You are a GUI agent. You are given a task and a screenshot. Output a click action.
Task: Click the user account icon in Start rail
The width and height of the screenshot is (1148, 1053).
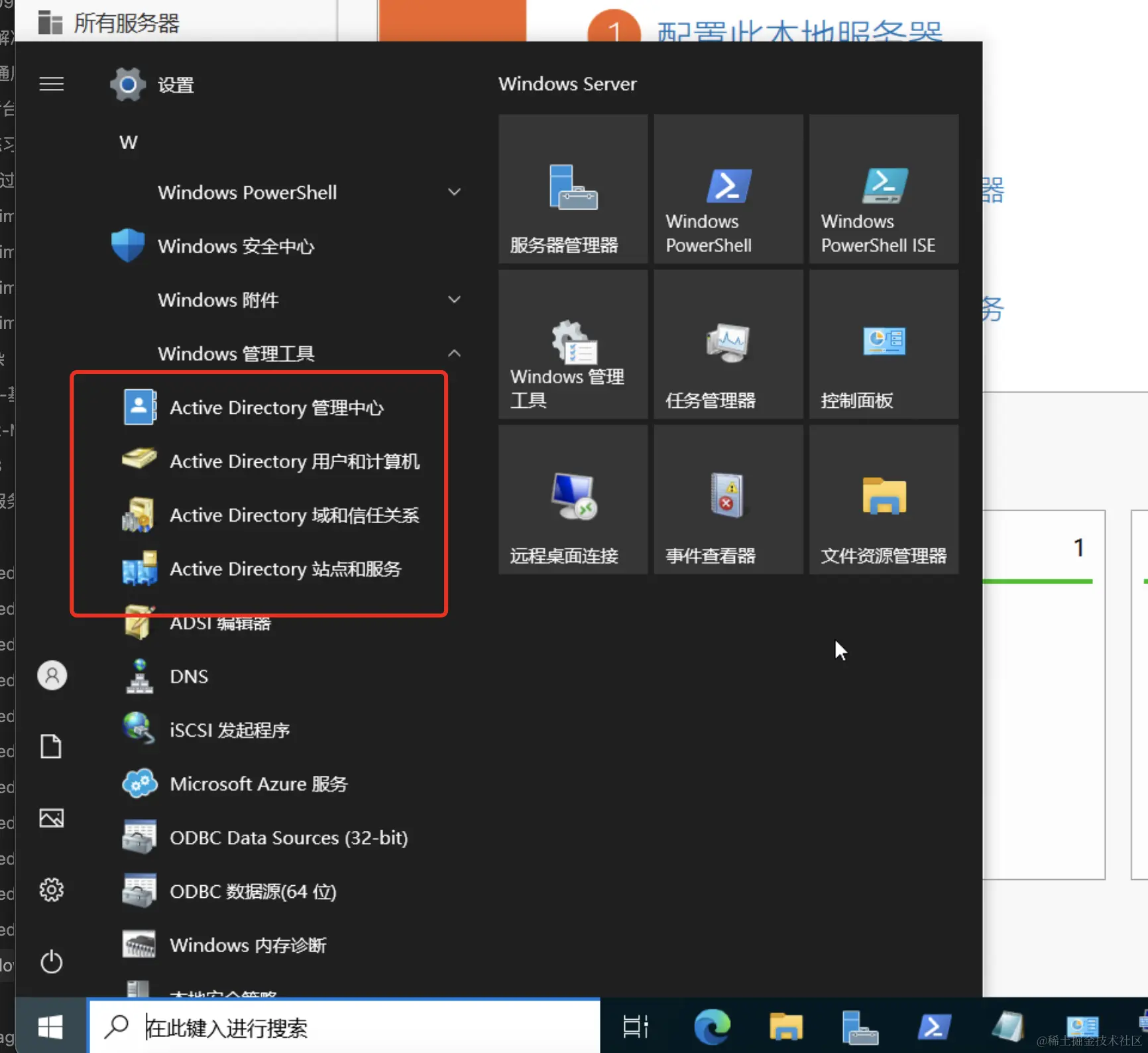[x=52, y=675]
